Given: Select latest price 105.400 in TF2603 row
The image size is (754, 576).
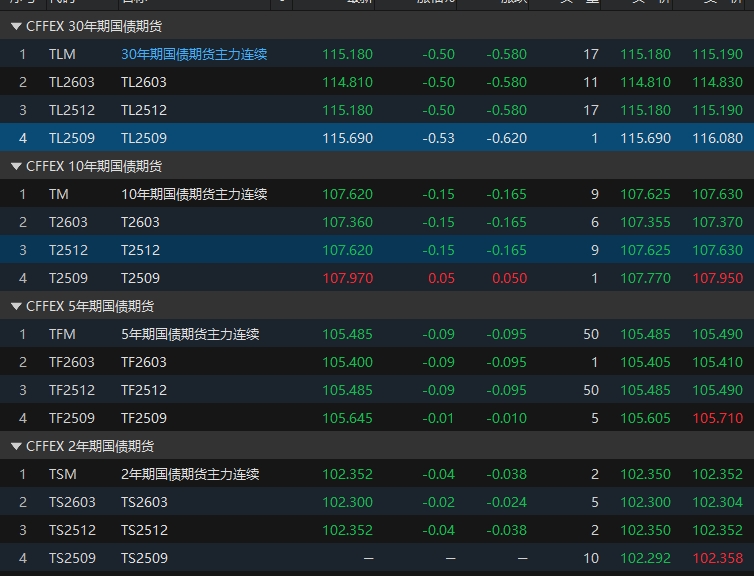Looking at the screenshot, I should tap(348, 362).
